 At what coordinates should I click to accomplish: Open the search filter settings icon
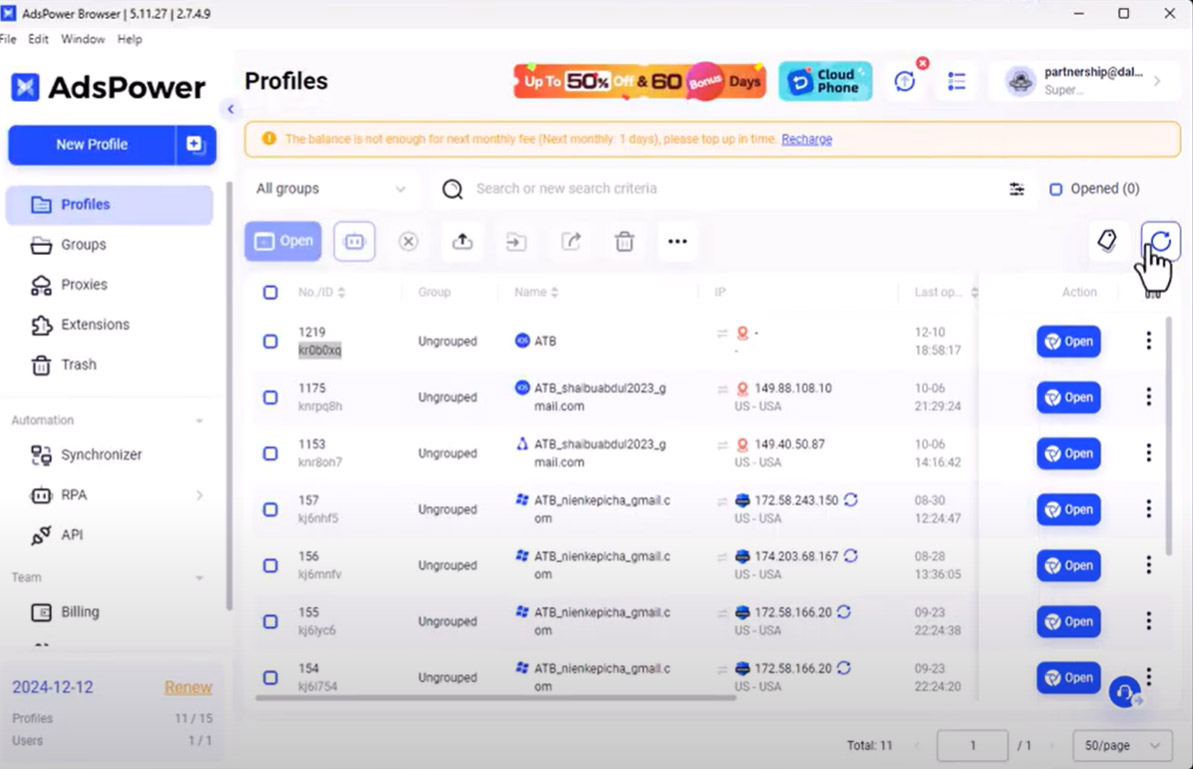pyautogui.click(x=1016, y=189)
